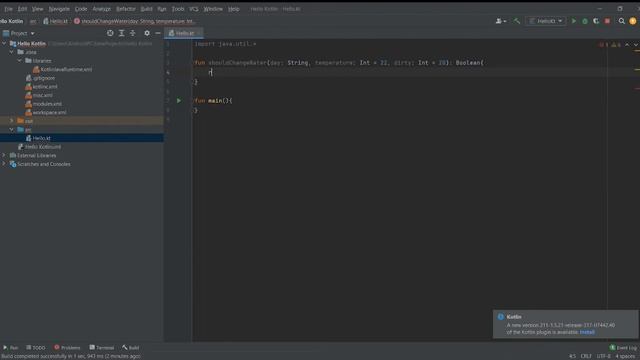Select Hello.kt file in project tree
Viewport: 640px width, 360px height.
point(38,138)
